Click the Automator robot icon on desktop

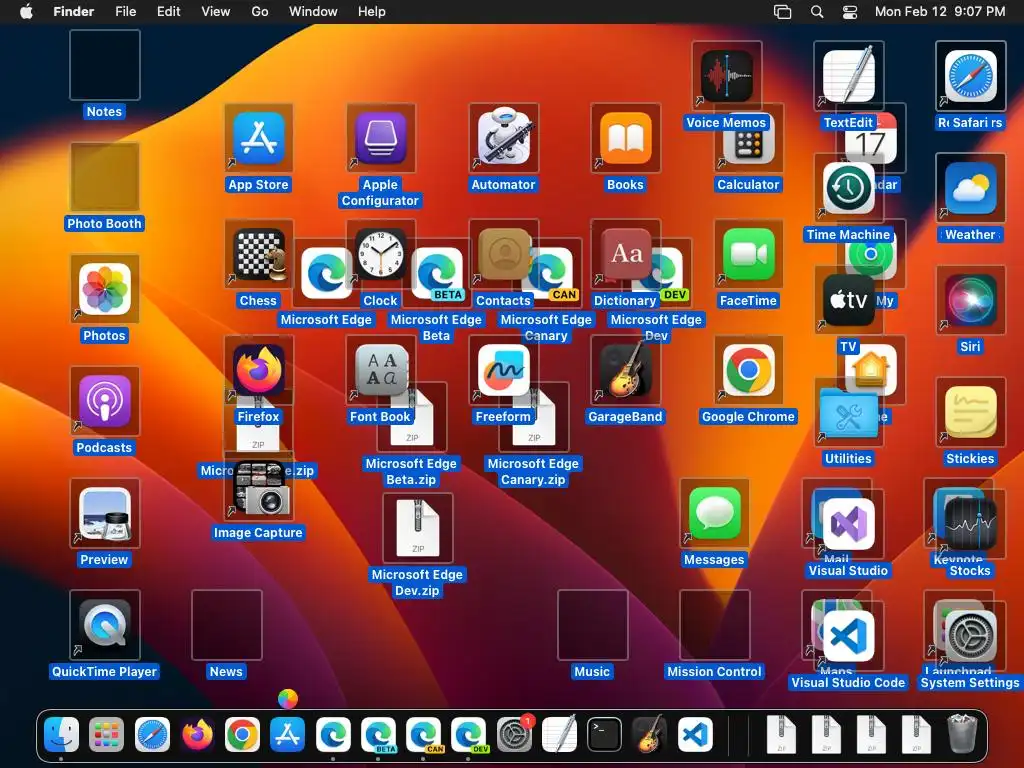[x=504, y=137]
